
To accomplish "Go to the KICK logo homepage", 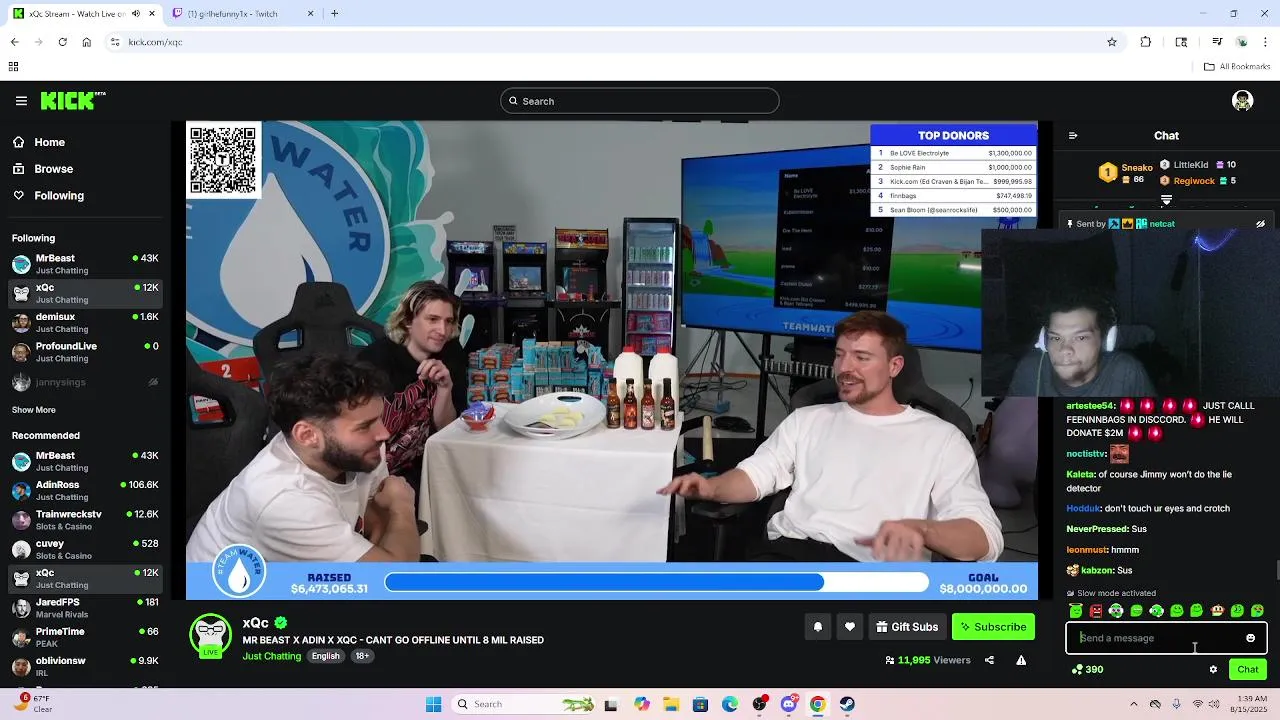I will tap(73, 101).
